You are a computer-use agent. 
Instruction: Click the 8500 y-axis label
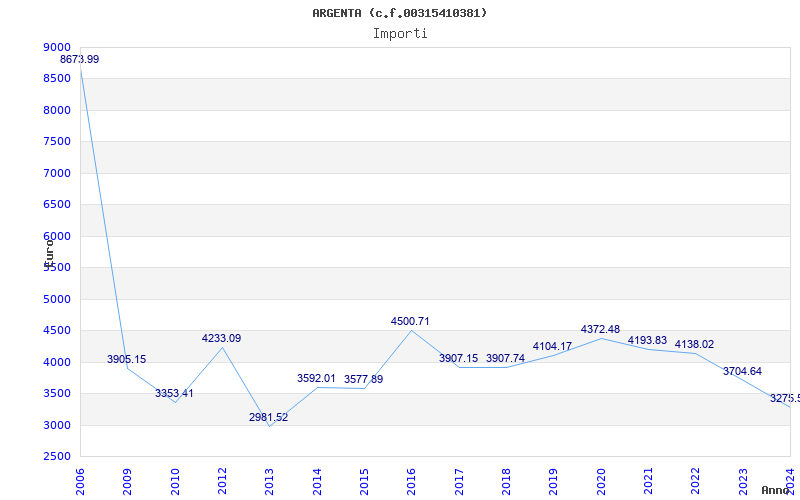click(57, 79)
